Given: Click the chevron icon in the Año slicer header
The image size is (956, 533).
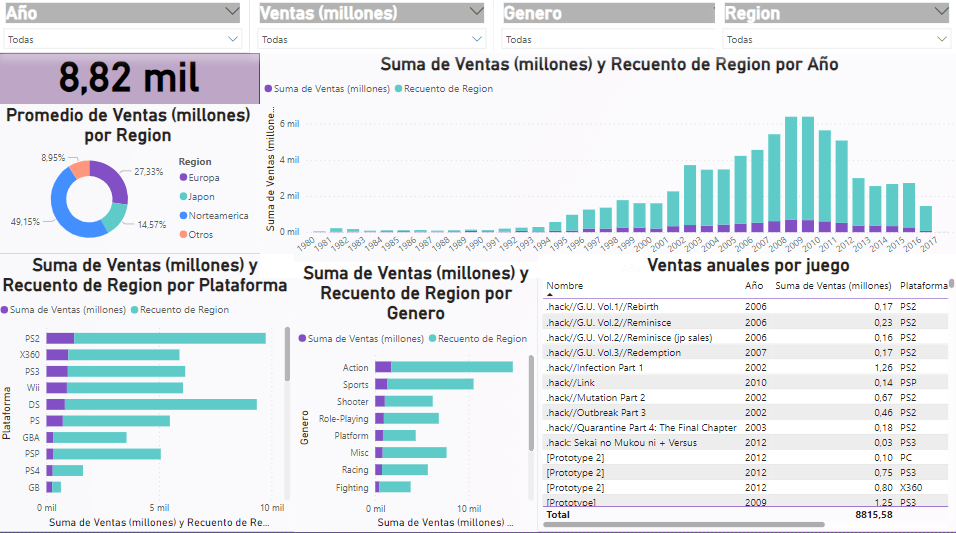Looking at the screenshot, I should pyautogui.click(x=232, y=12).
